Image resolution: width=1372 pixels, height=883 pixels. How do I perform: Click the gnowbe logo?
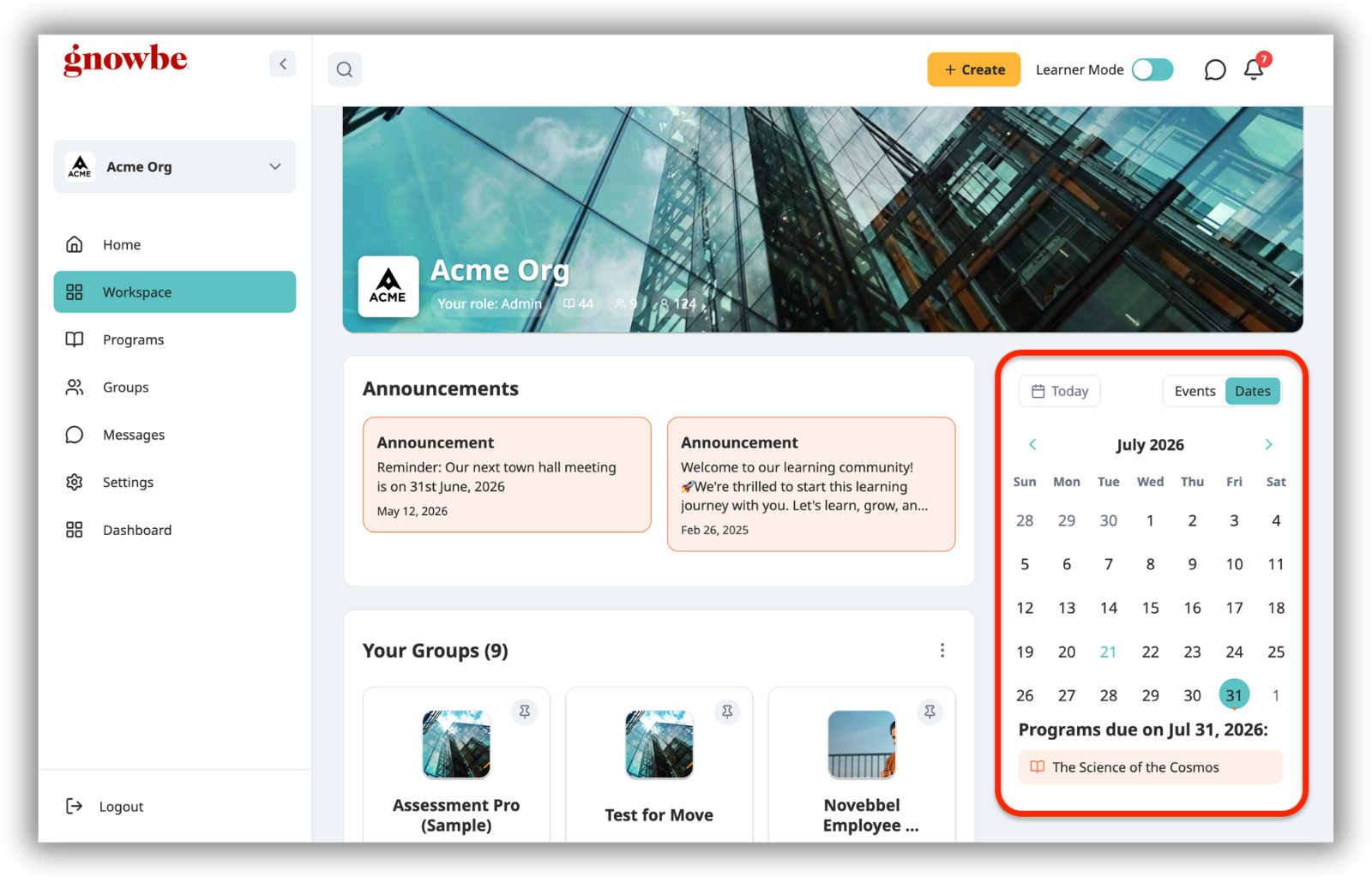[126, 60]
